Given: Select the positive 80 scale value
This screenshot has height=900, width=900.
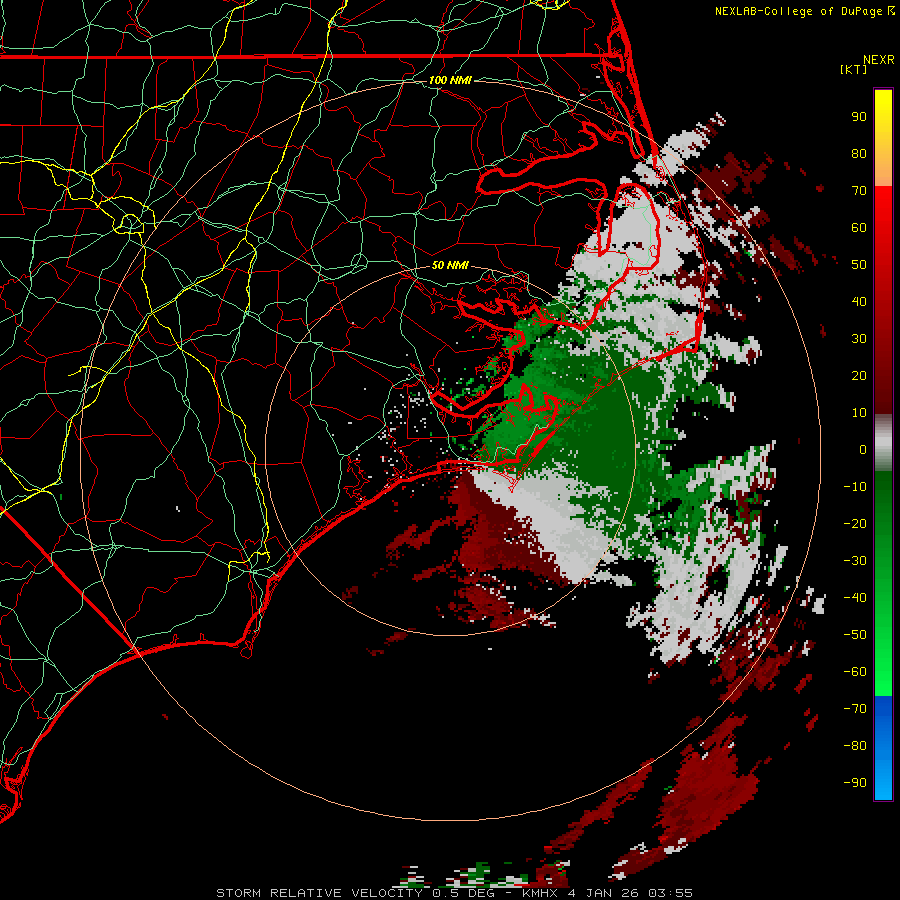Looking at the screenshot, I should pos(859,153).
